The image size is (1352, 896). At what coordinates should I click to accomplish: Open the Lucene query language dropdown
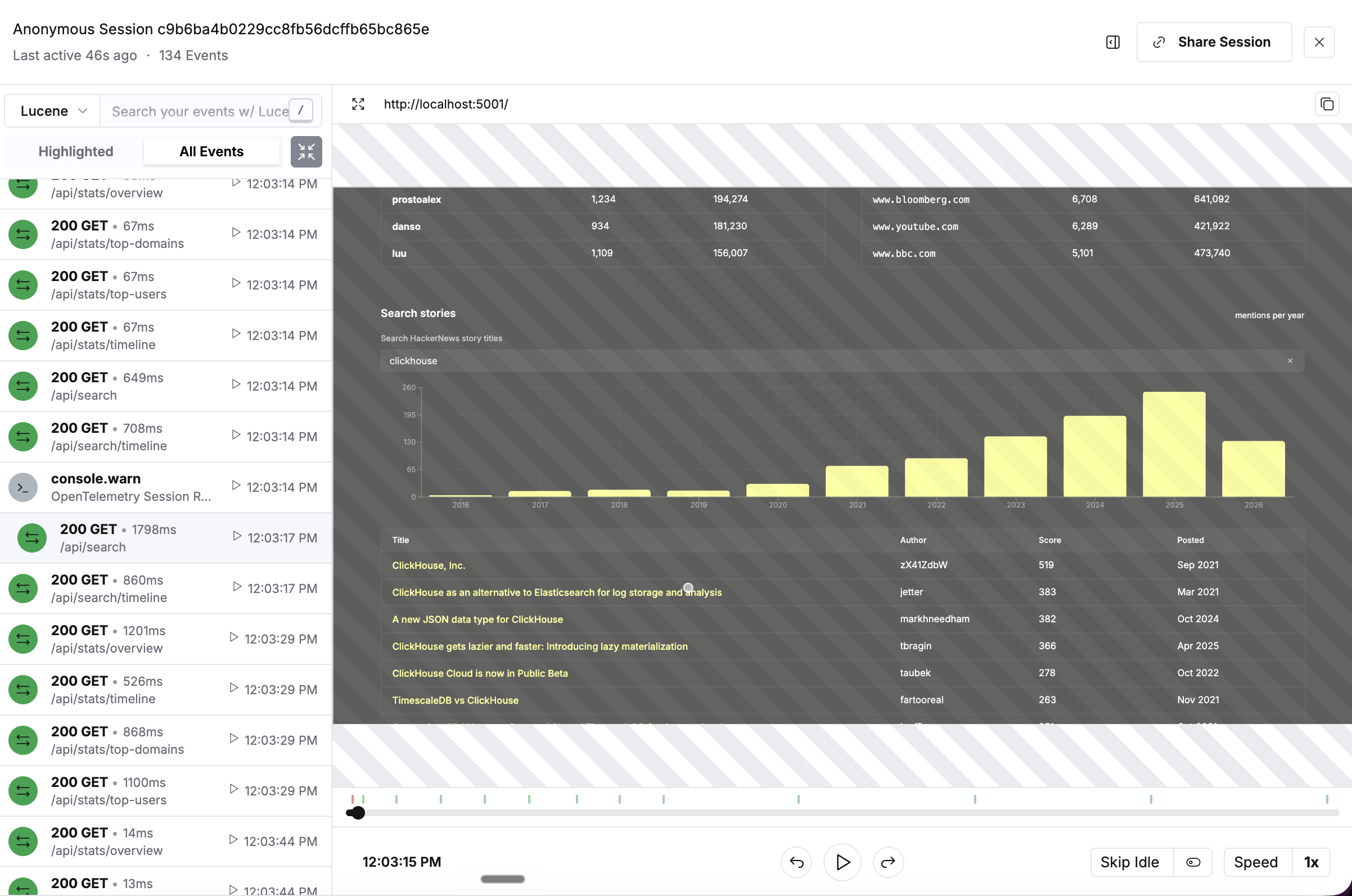pyautogui.click(x=53, y=111)
